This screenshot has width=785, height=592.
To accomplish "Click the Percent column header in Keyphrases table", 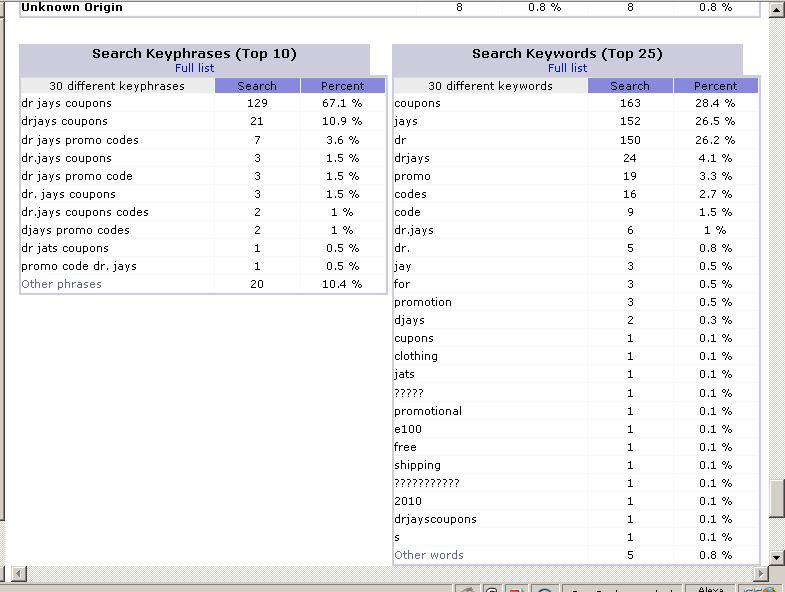I will pyautogui.click(x=342, y=86).
